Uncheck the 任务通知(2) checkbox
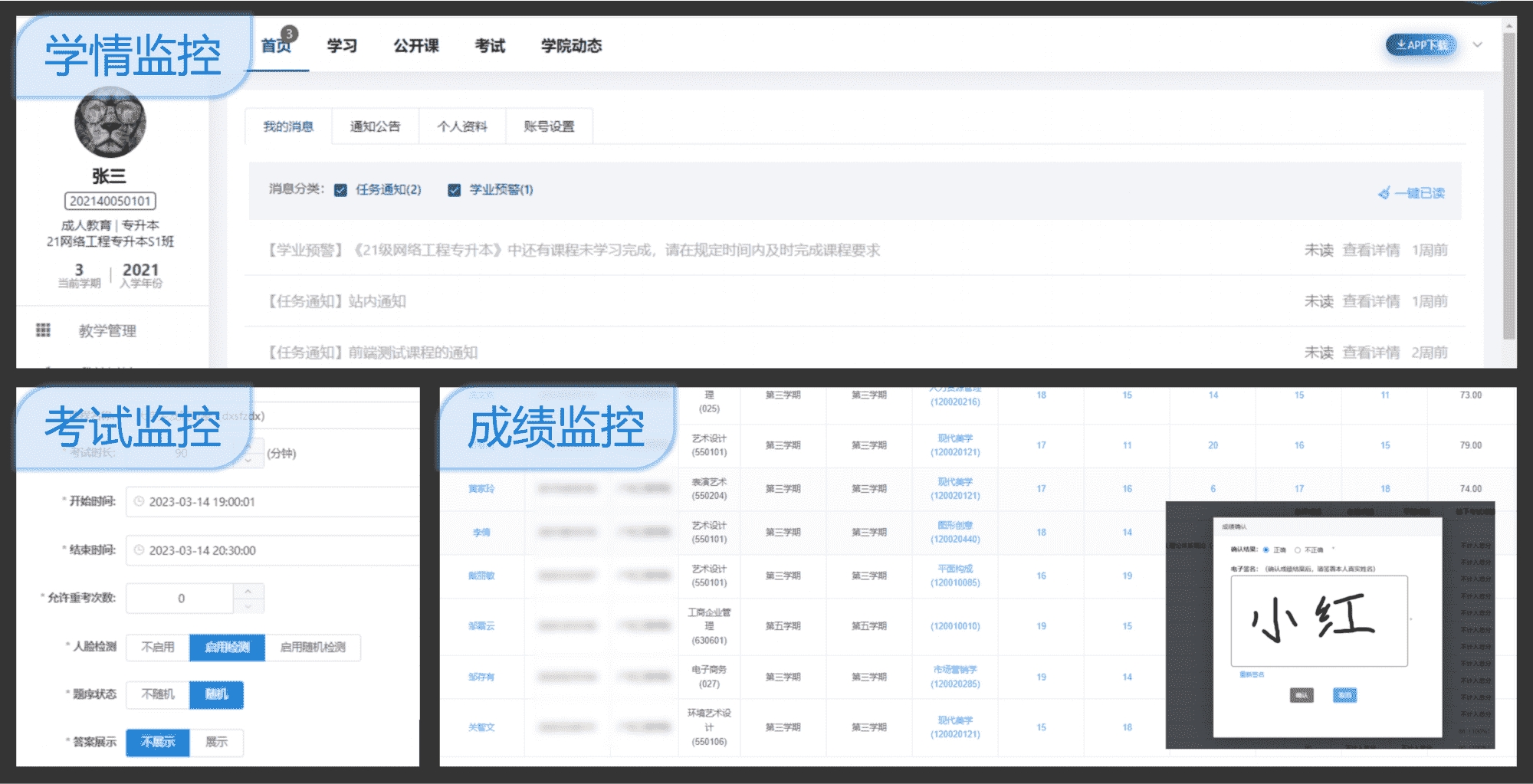The width and height of the screenshot is (1533, 784). (340, 190)
